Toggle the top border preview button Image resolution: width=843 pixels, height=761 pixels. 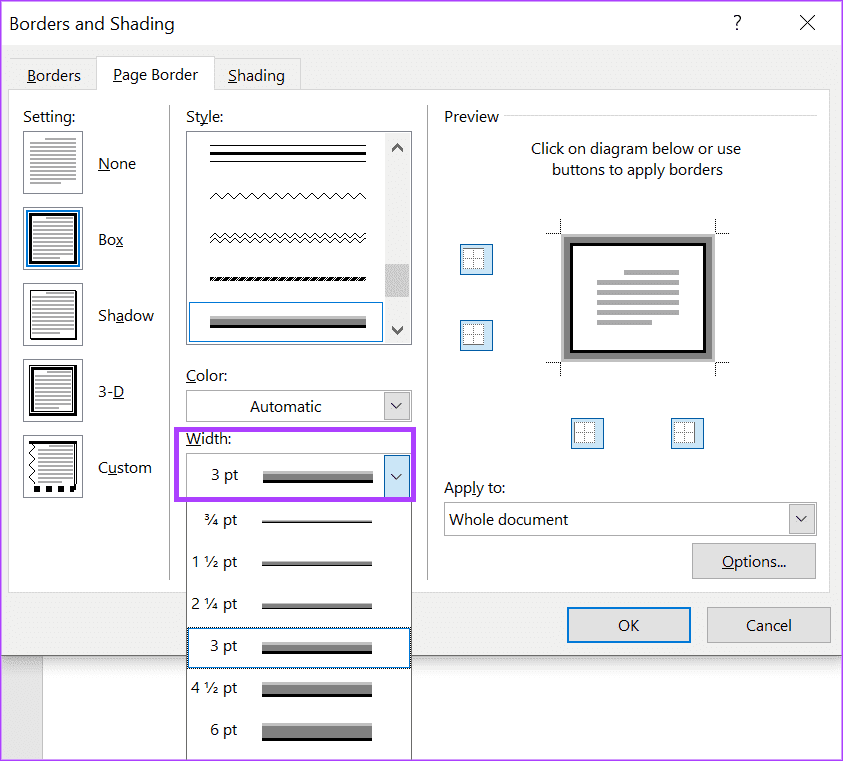[x=476, y=259]
